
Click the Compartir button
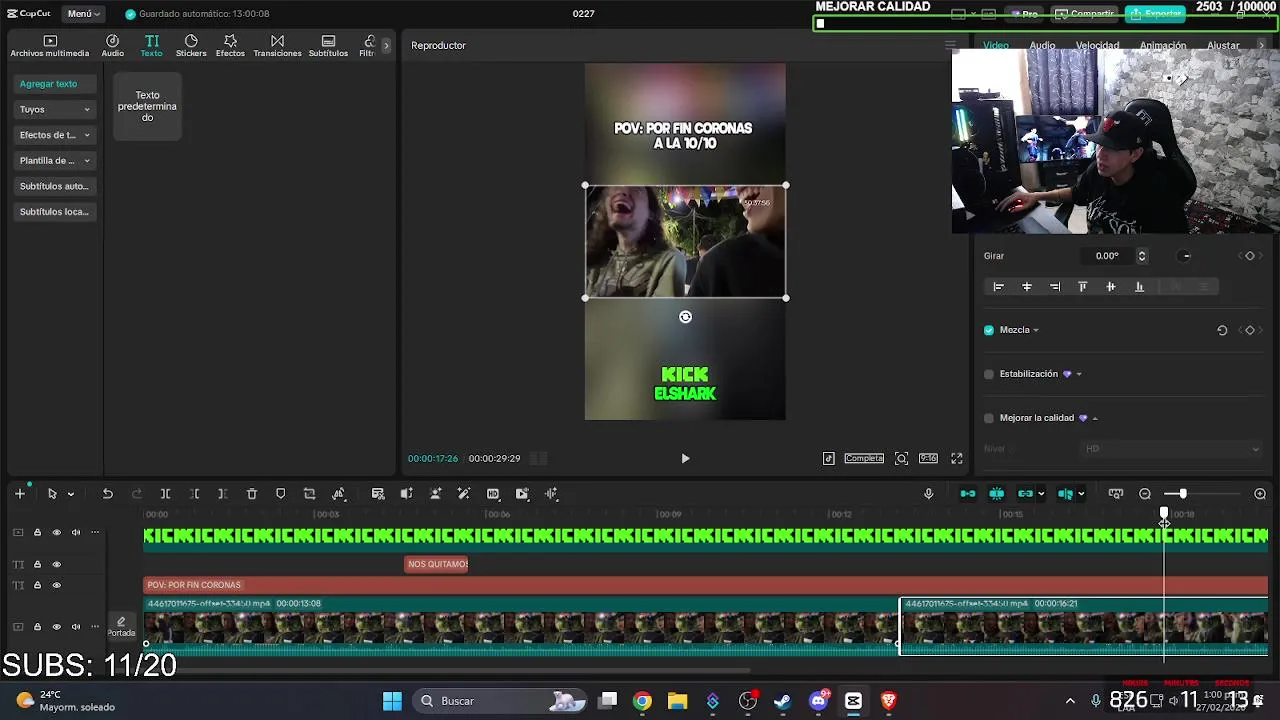pos(1085,14)
